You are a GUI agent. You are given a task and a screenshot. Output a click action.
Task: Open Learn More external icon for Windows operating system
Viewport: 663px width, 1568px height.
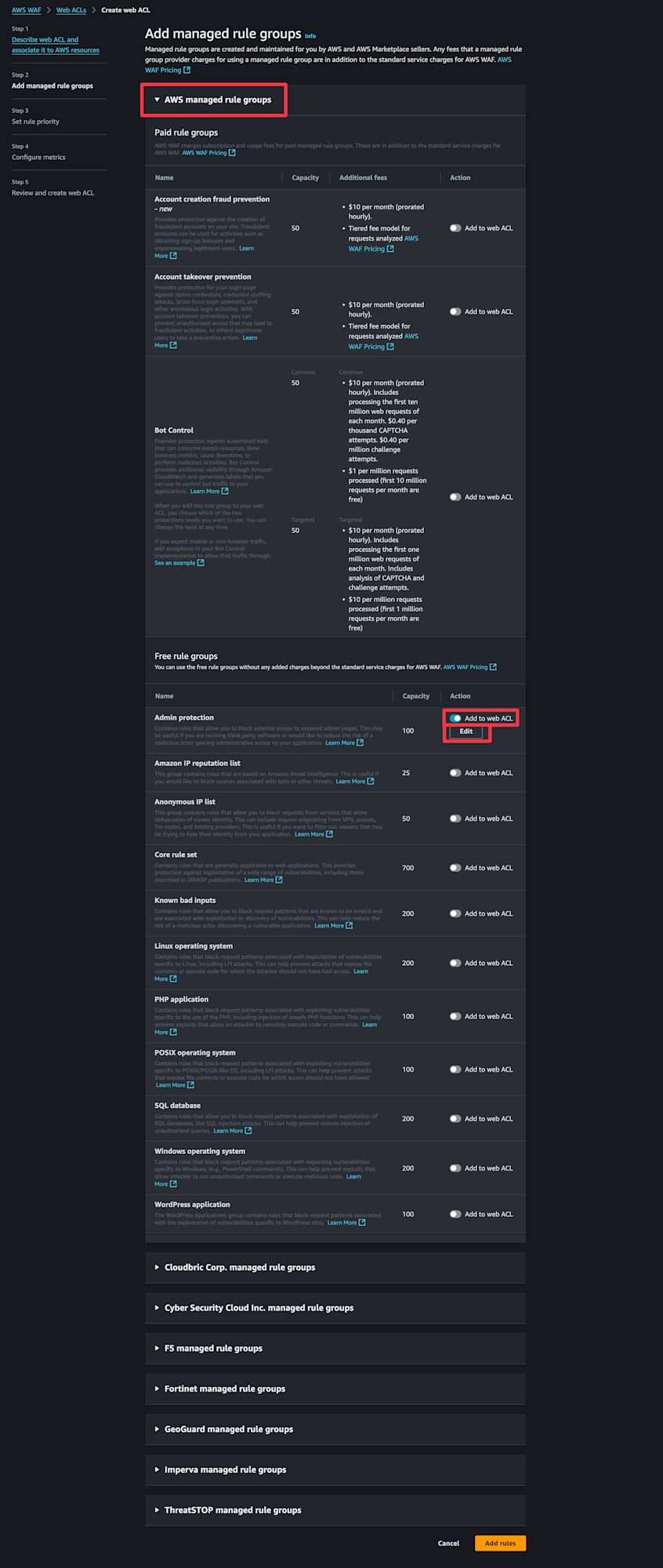173,1184
